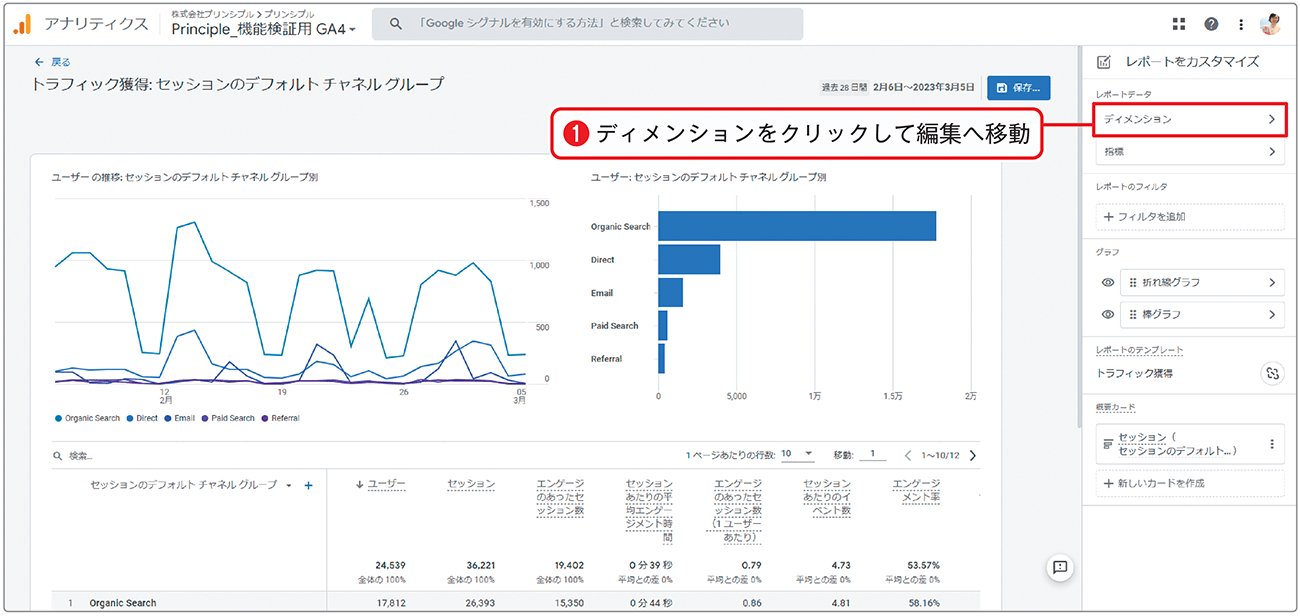Viewport: 1300px width, 616px height.
Task: Click the unlink template icon next to トラフィック獲得
Action: click(1272, 373)
